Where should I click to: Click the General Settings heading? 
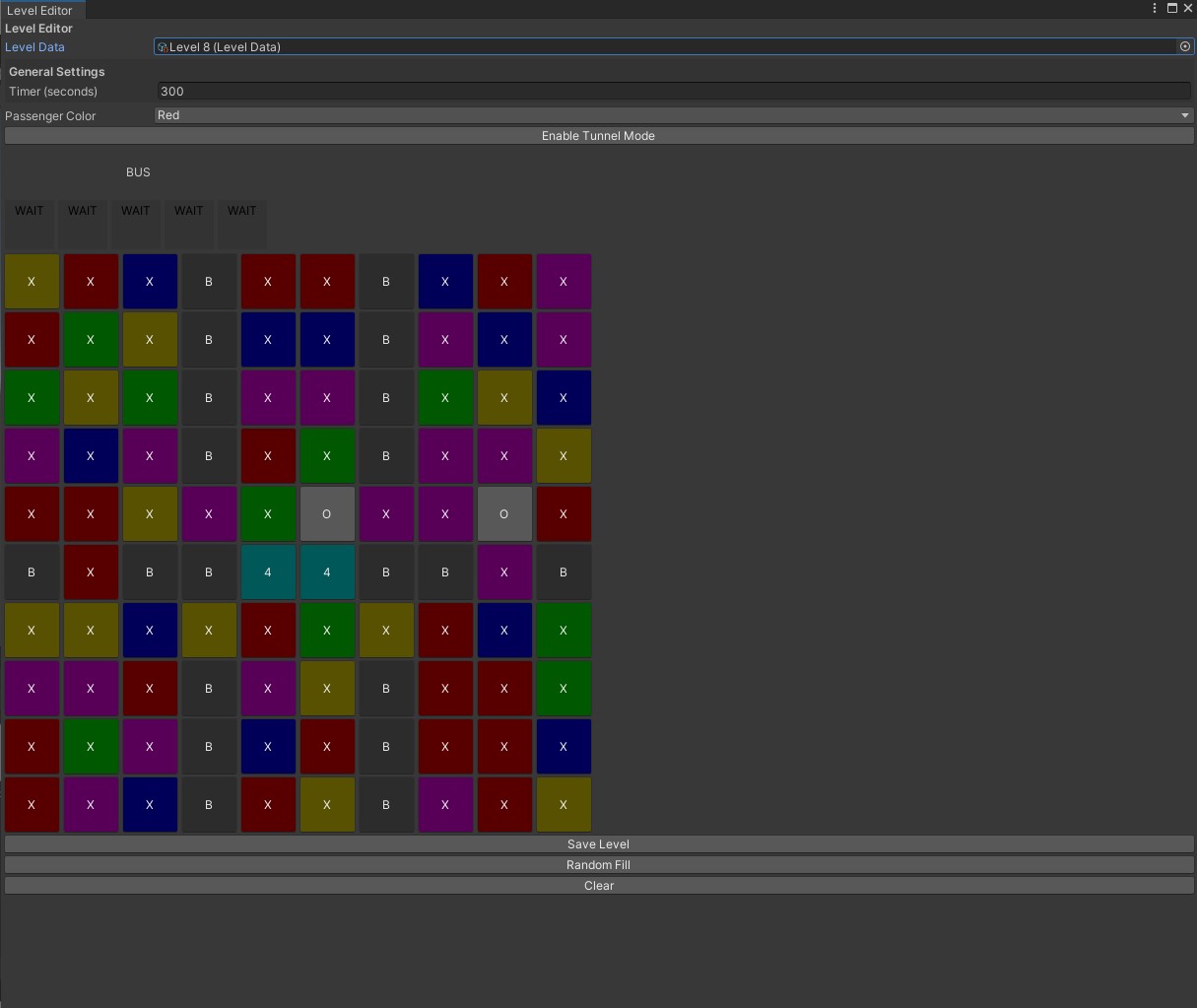point(57,72)
